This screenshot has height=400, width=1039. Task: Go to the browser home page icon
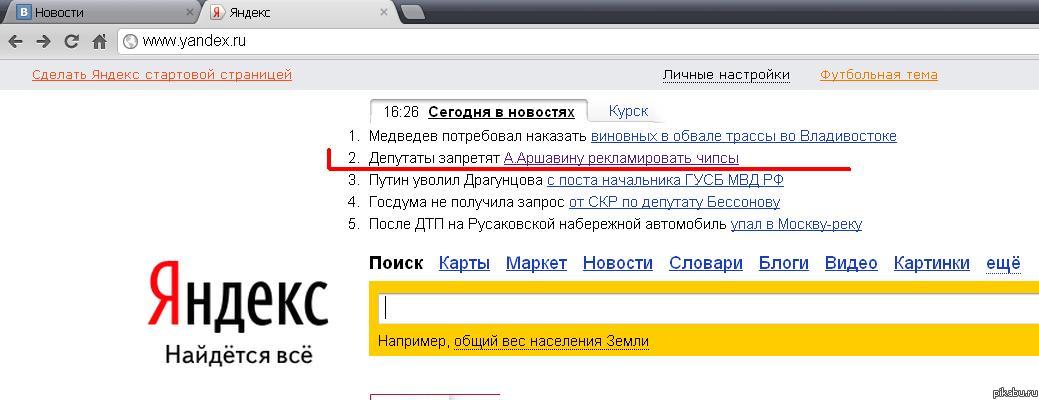(99, 41)
